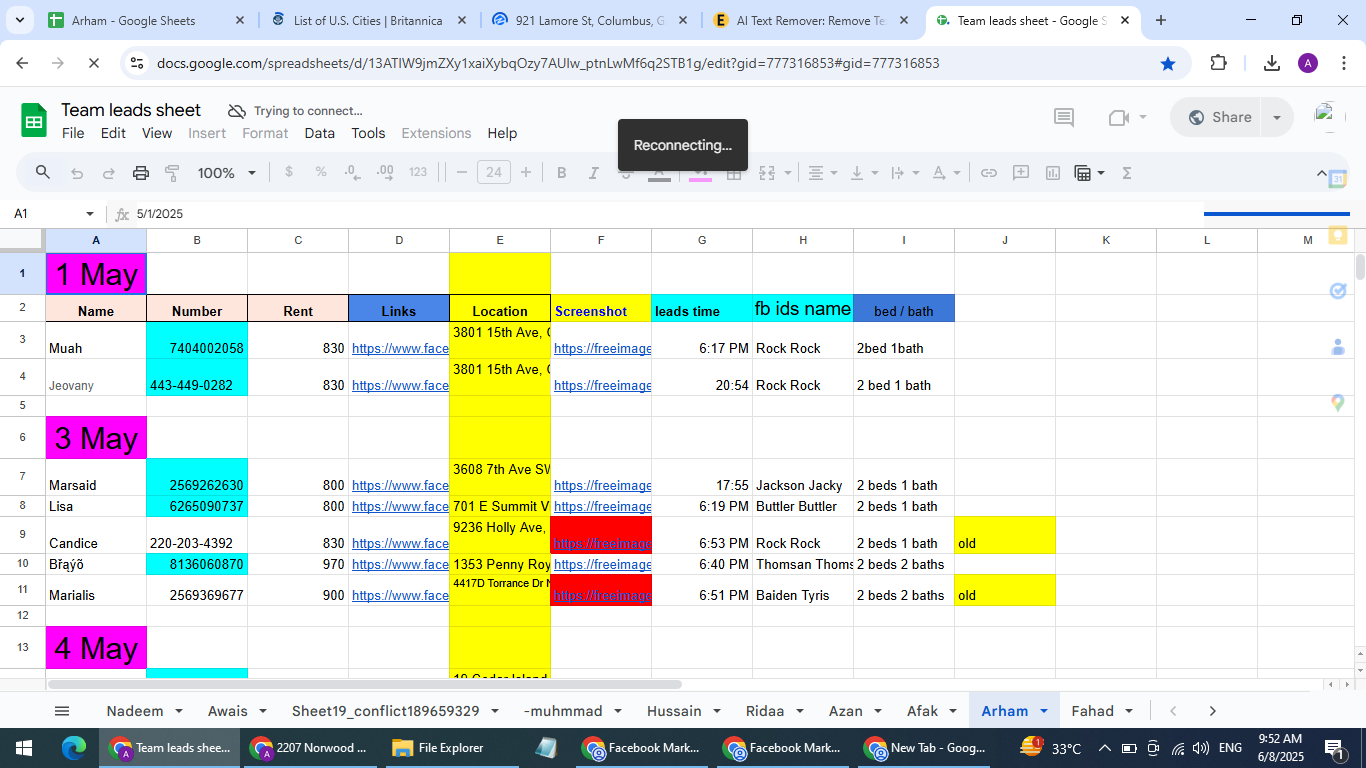Open the All Sheets hamburger list
Screen dimensions: 1366x768
tap(62, 711)
